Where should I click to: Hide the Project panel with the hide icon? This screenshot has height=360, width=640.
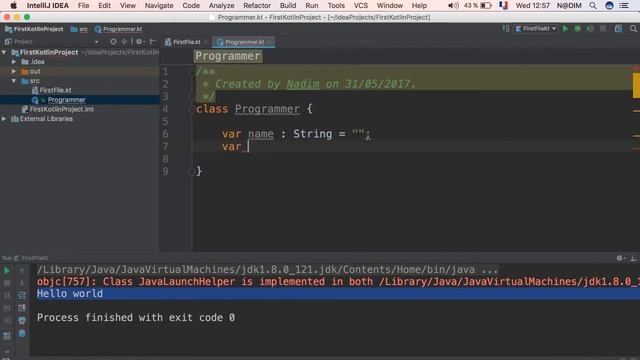pyautogui.click(x=152, y=42)
